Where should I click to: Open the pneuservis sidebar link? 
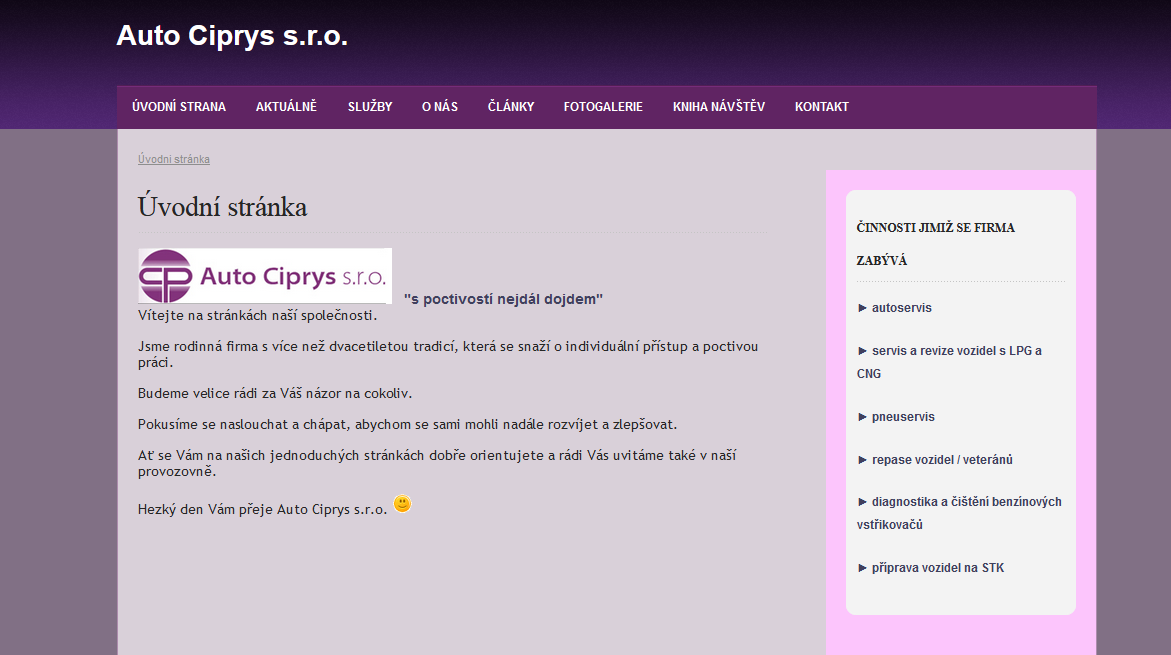click(x=903, y=417)
